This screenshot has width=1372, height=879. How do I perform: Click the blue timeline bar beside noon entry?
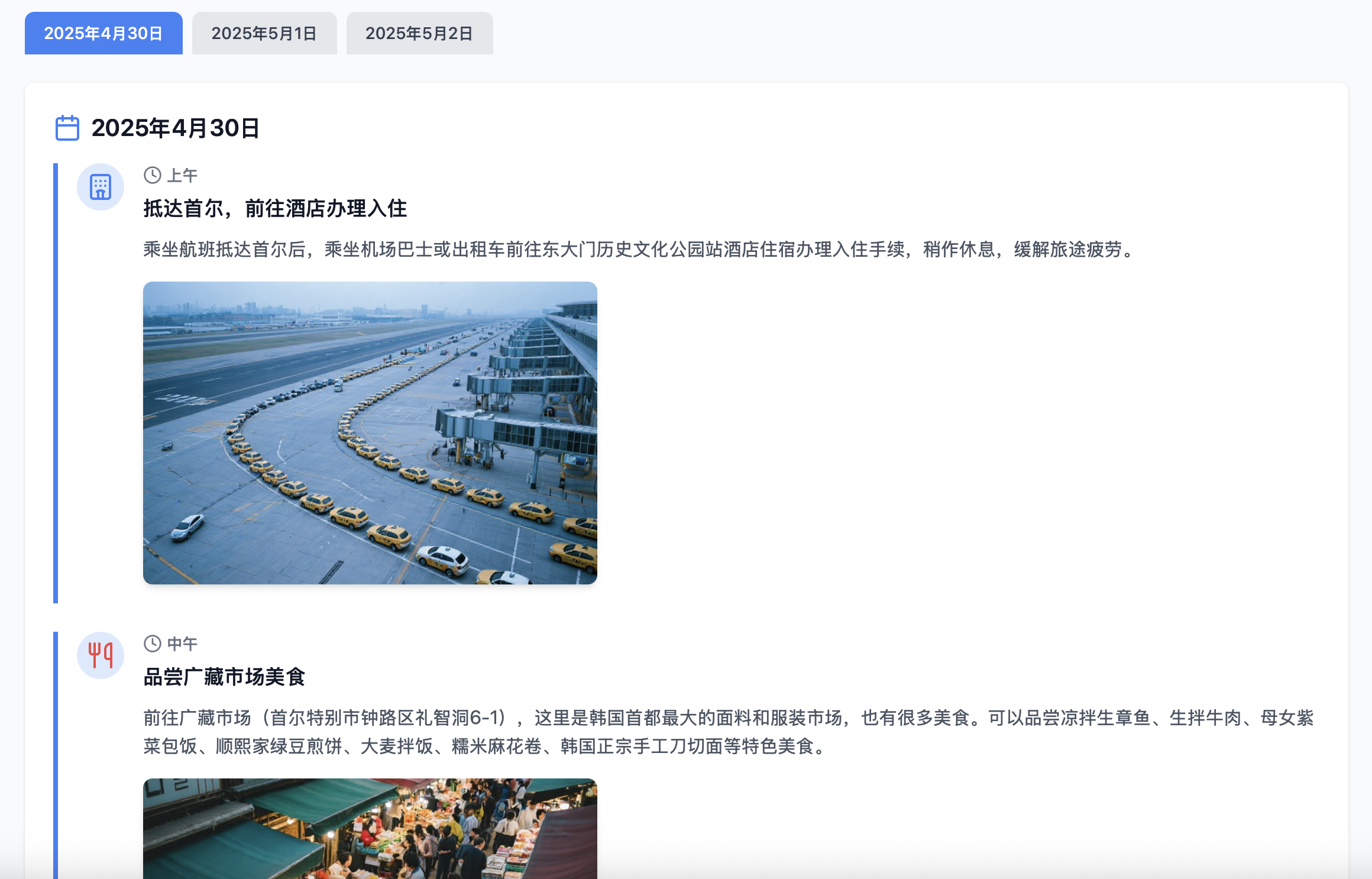(x=56, y=755)
